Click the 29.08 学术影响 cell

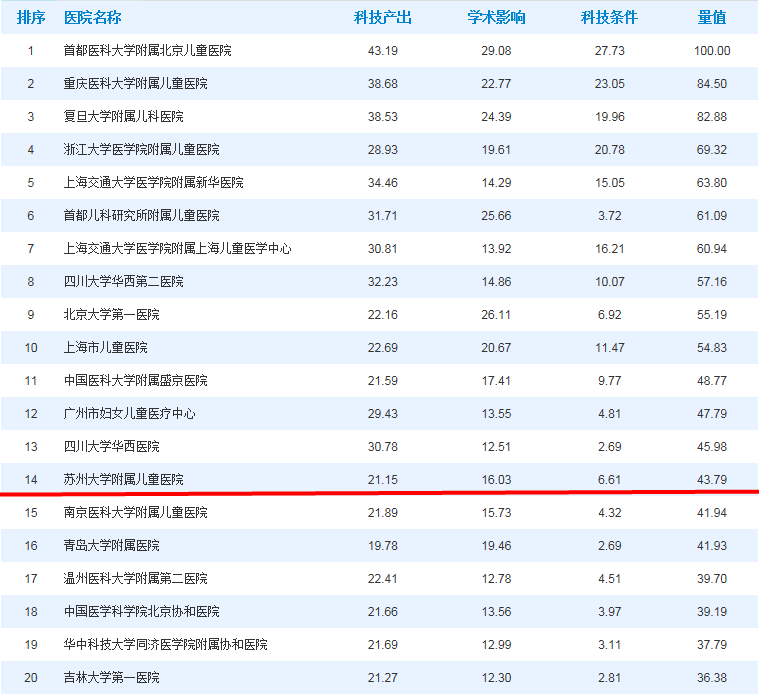tap(496, 50)
